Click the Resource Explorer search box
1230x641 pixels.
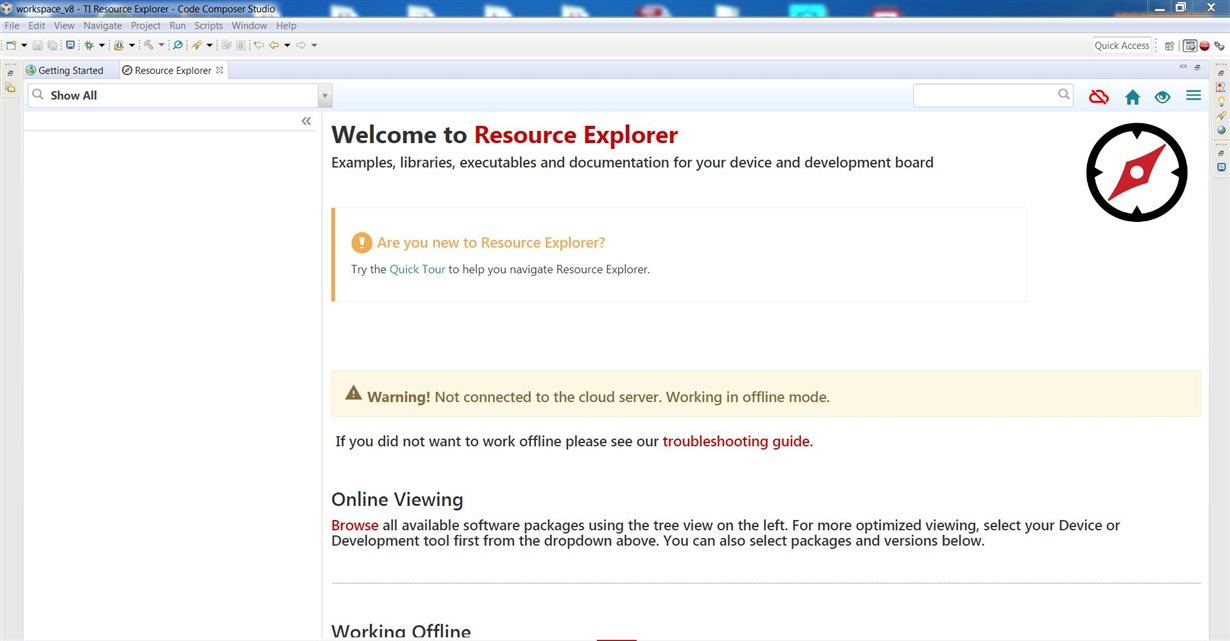pos(993,95)
